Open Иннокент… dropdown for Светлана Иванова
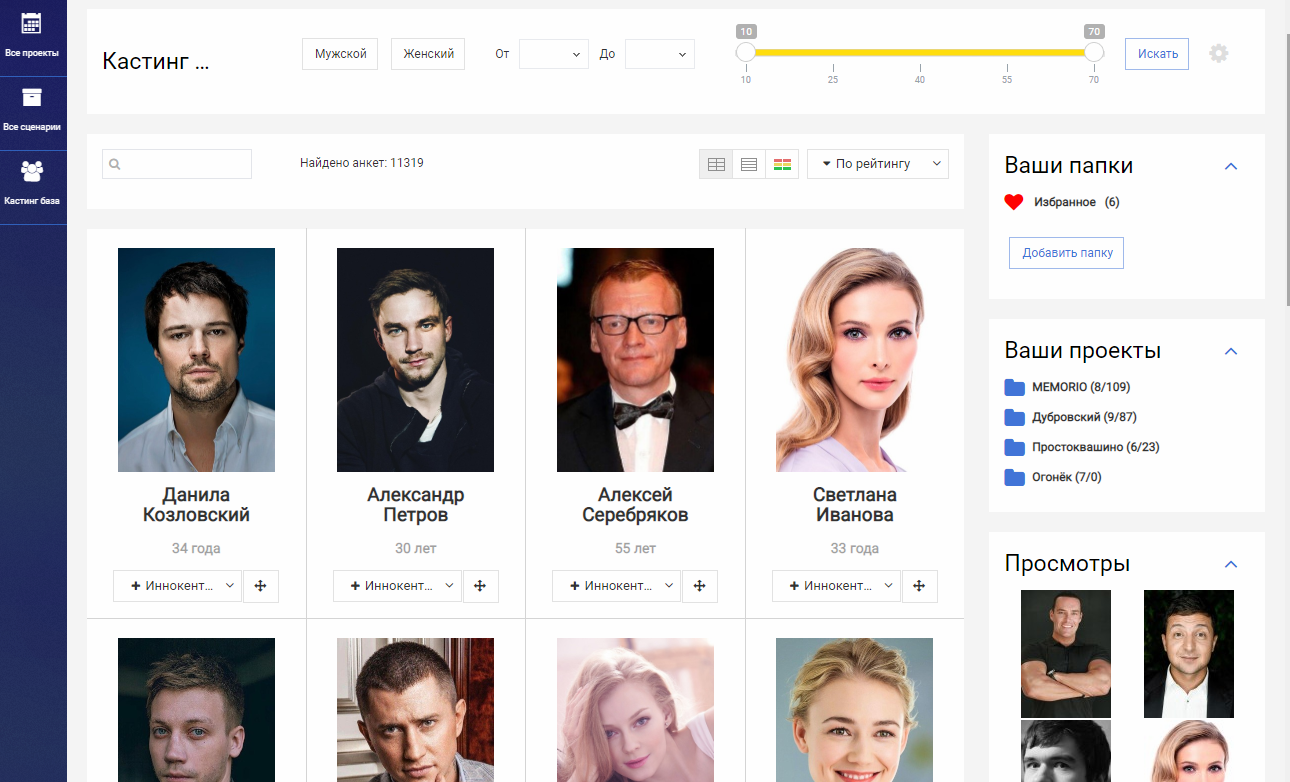 point(836,586)
